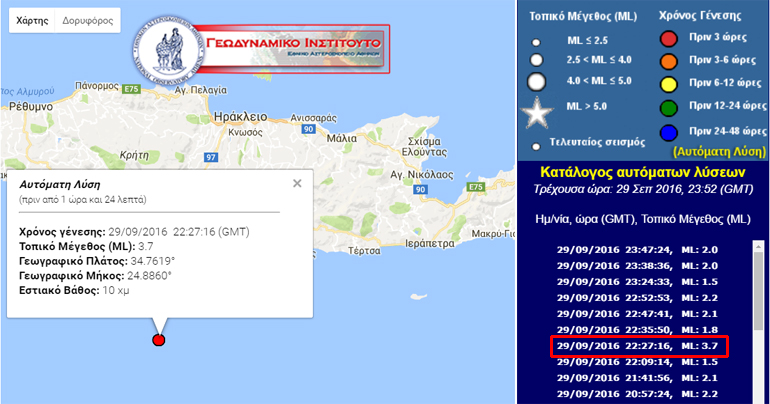Click the blue Πριν 24-48 ώρες legend circle
This screenshot has width=770, height=404.
tap(668, 132)
